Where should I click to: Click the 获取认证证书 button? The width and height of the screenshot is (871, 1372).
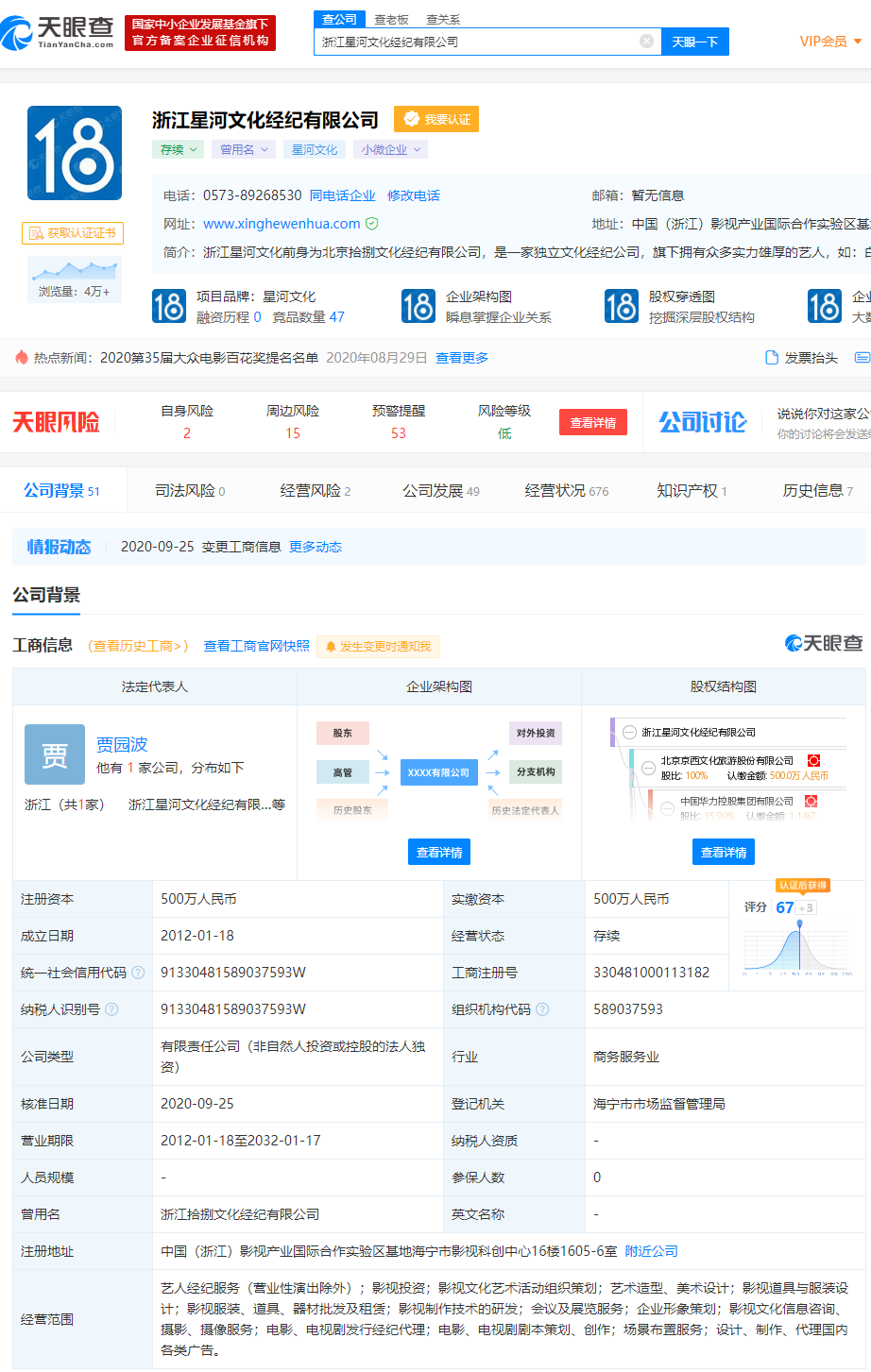pos(73,233)
